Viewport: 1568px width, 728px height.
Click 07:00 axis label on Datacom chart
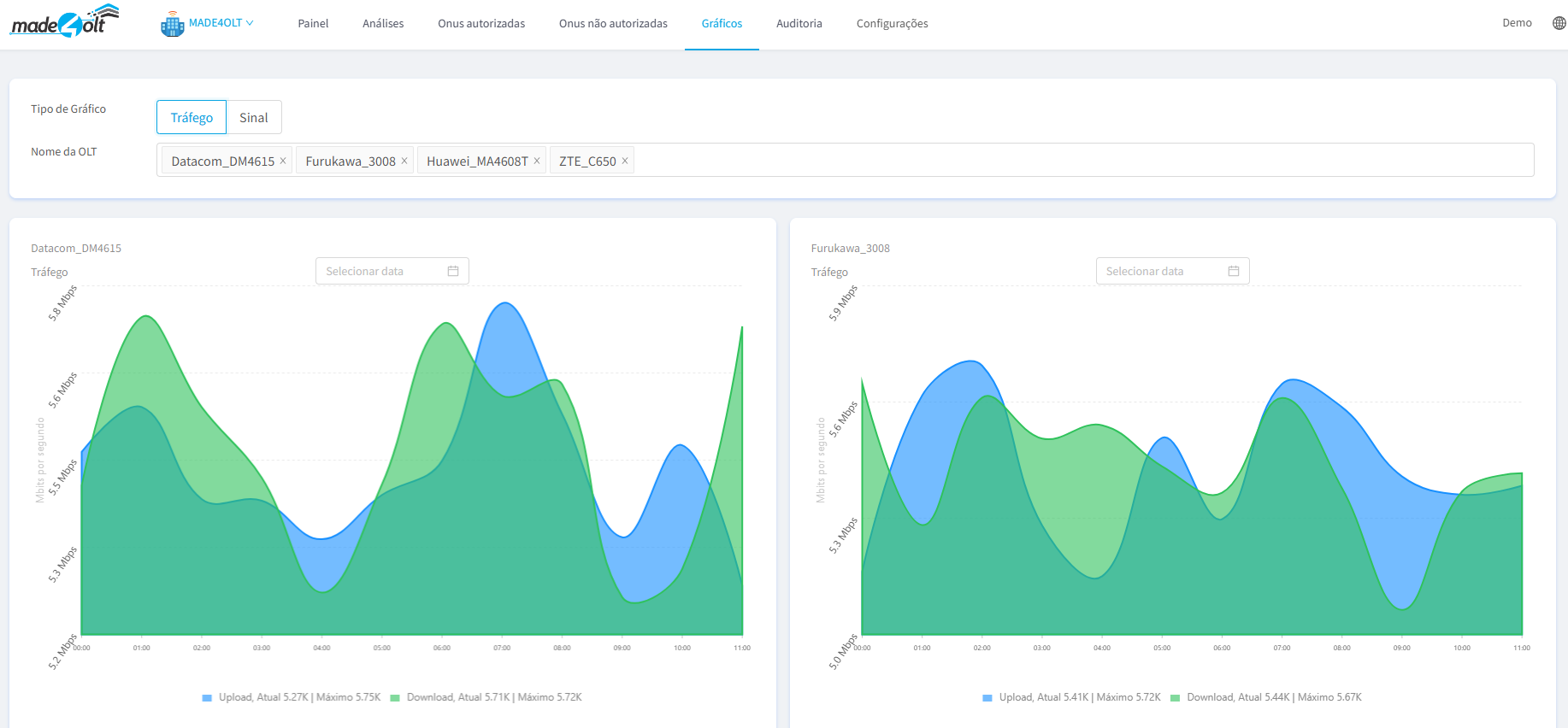502,648
